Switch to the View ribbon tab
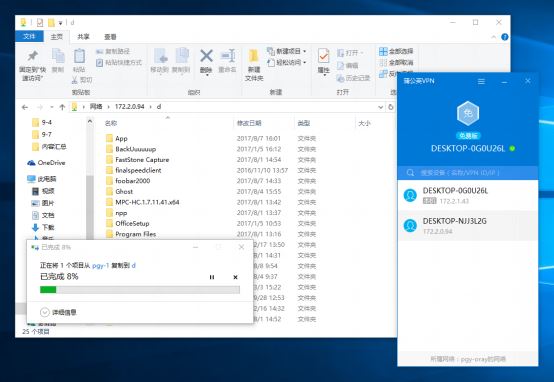The image size is (554, 382). point(110,36)
